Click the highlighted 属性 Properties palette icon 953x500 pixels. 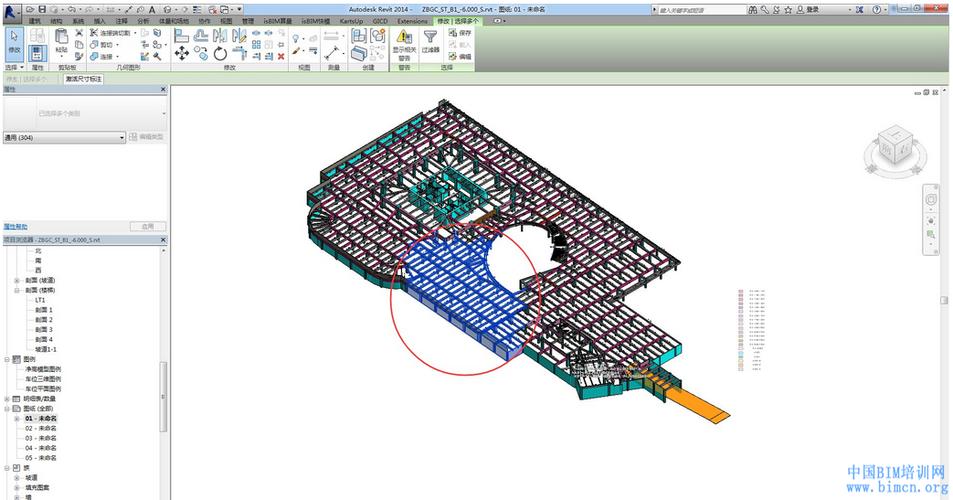(x=37, y=53)
